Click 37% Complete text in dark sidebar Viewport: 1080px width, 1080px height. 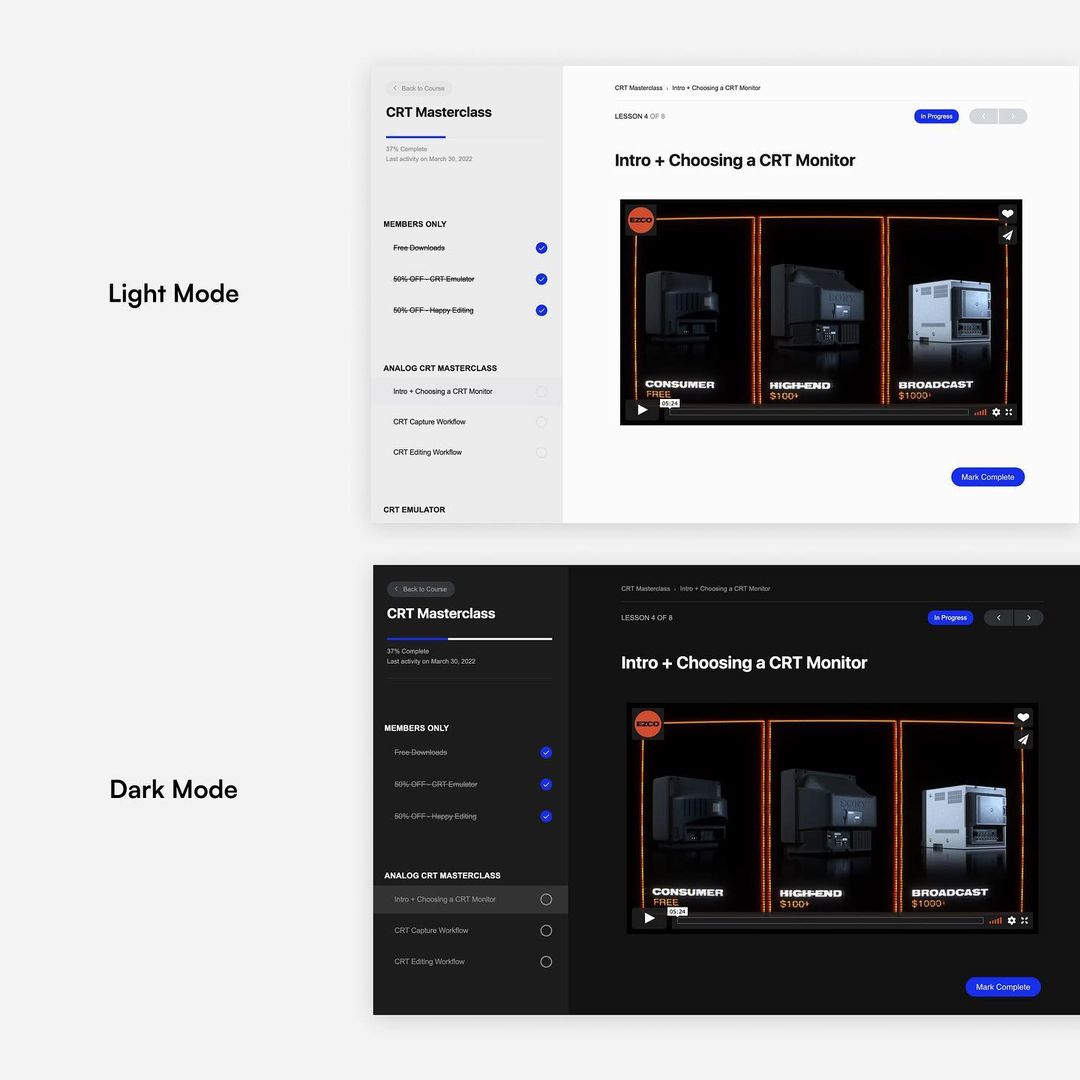[408, 651]
